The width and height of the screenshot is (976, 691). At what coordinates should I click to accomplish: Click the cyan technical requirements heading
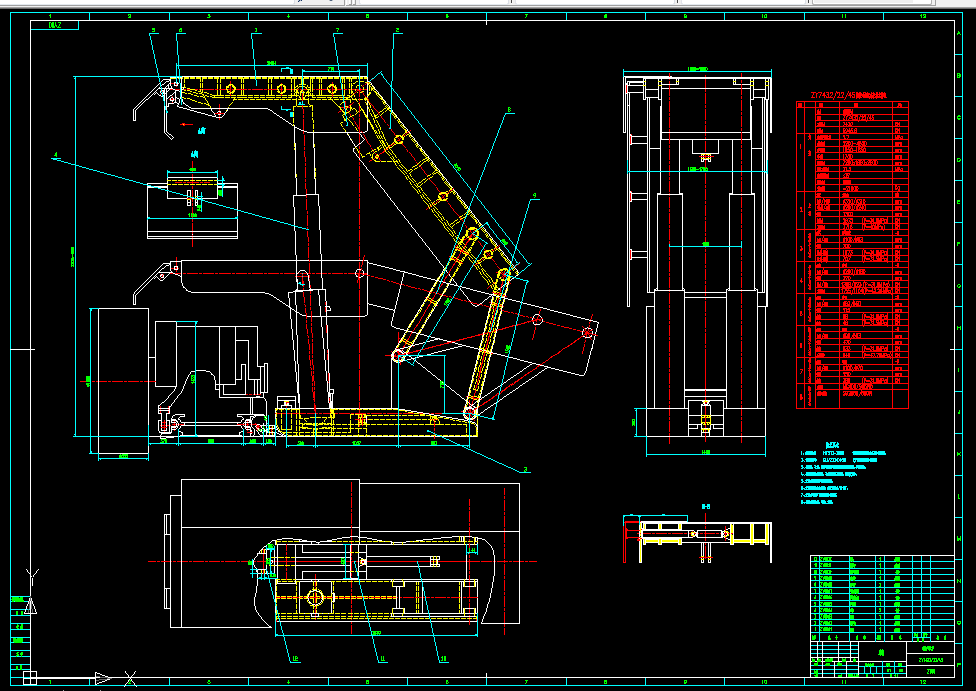point(832,444)
